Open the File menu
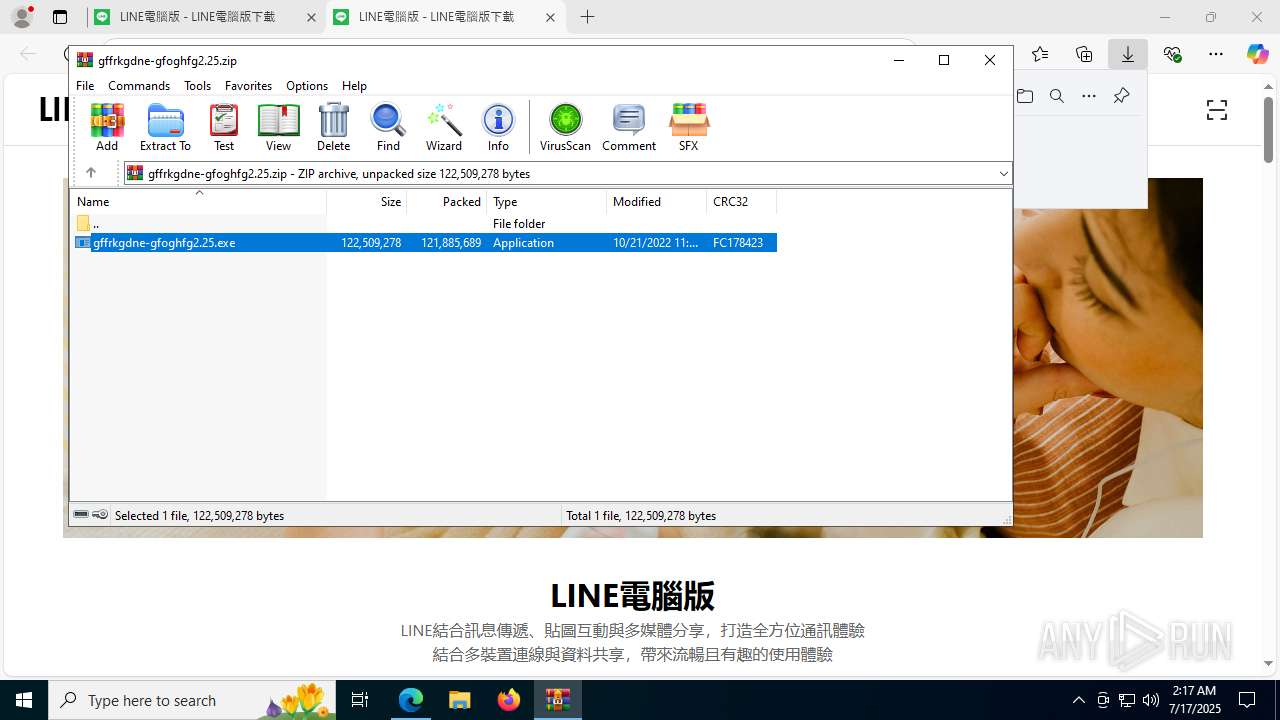This screenshot has height=720, width=1280. tap(85, 86)
